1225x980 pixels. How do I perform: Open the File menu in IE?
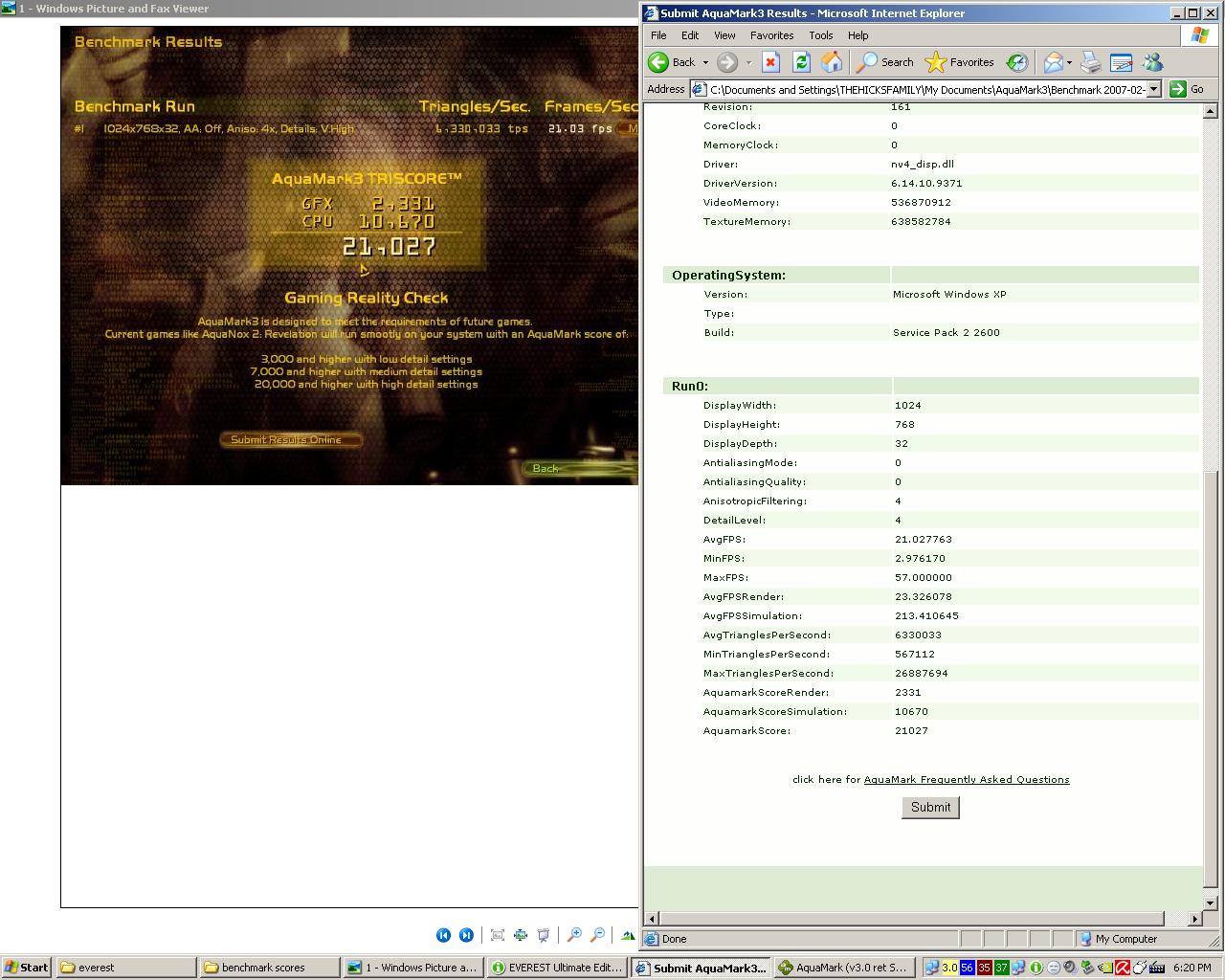tap(658, 35)
